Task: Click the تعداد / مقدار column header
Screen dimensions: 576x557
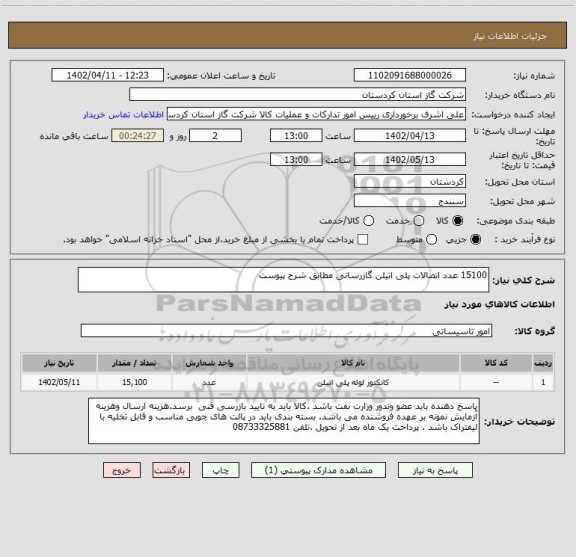Action: [x=134, y=363]
